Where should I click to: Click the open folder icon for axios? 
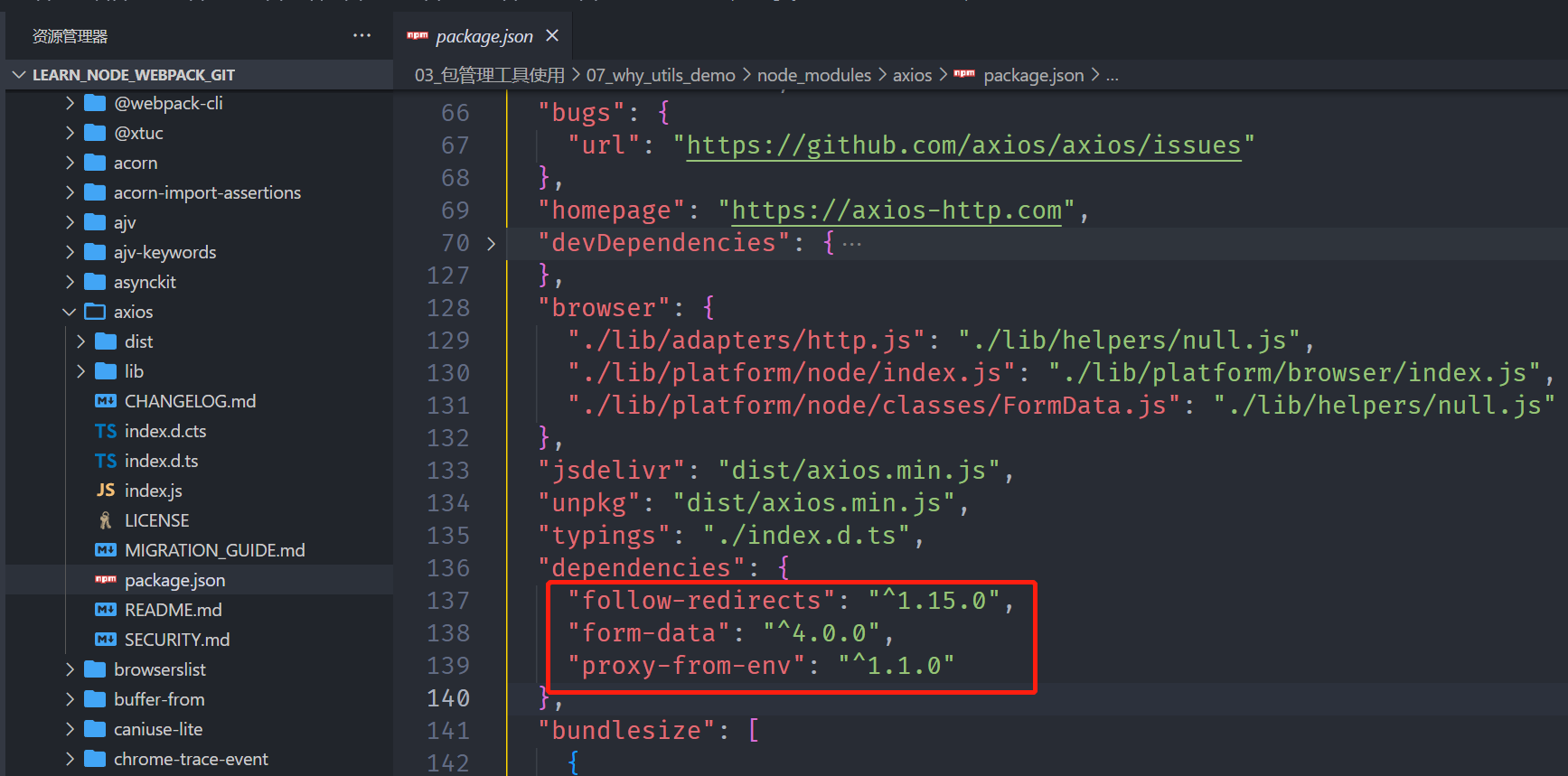coord(95,312)
